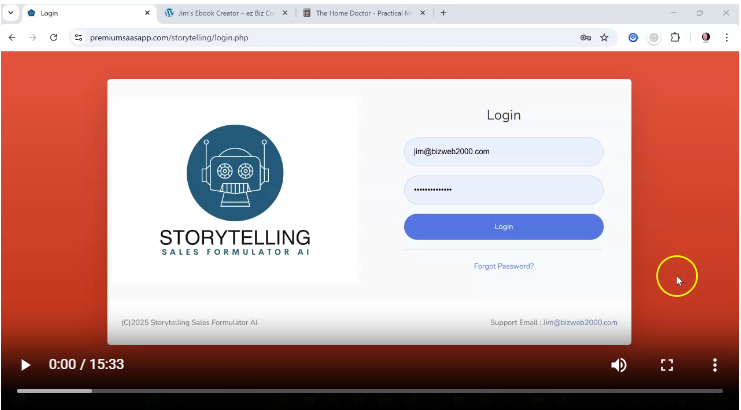
Task: Click the robot logo image
Action: click(x=235, y=173)
